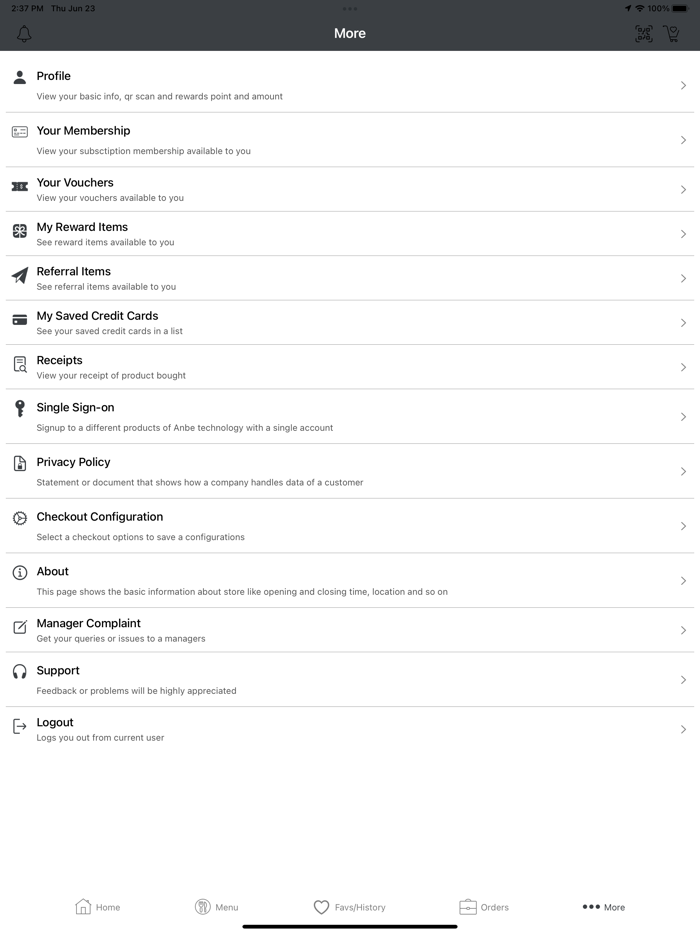Switch to the Home tab

pyautogui.click(x=98, y=907)
